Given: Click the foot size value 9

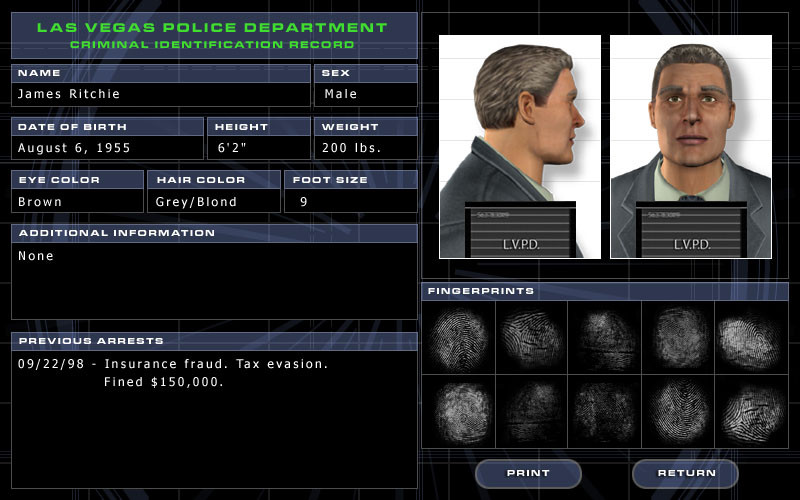Looking at the screenshot, I should [x=304, y=202].
